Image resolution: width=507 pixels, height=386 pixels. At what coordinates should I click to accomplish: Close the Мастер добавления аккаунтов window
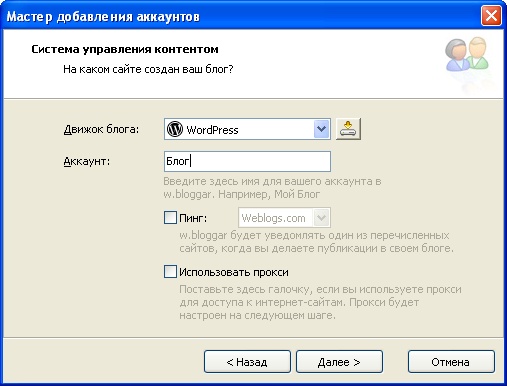point(491,16)
